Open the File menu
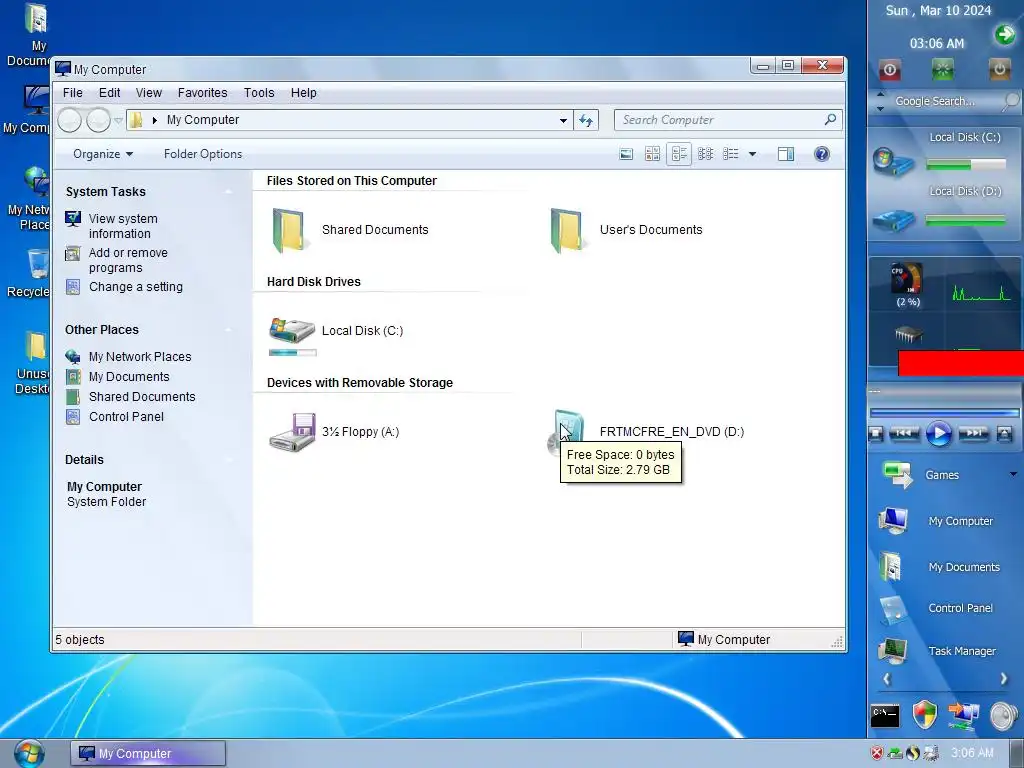The height and width of the screenshot is (768, 1024). click(72, 93)
